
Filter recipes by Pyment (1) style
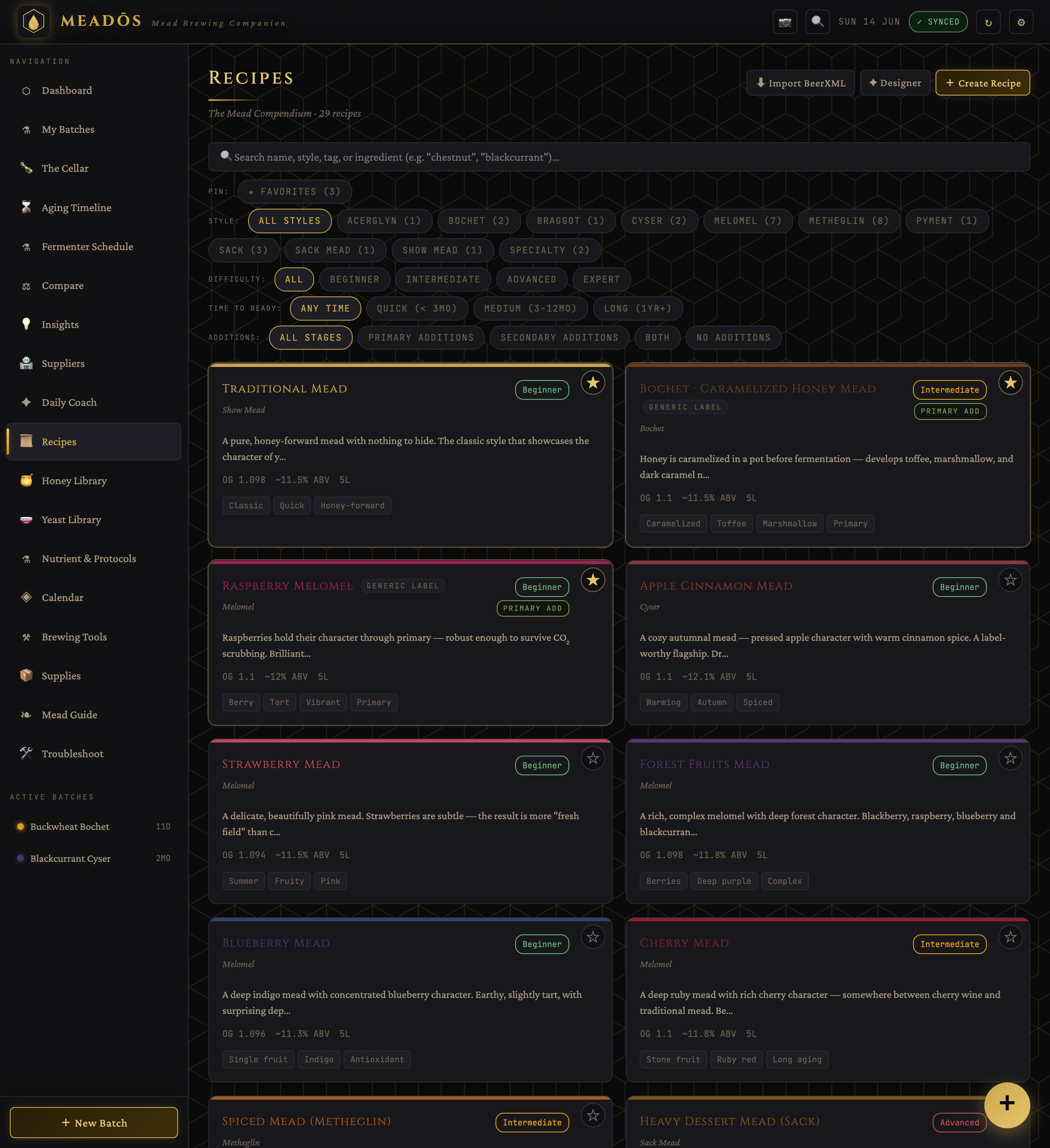coord(946,221)
